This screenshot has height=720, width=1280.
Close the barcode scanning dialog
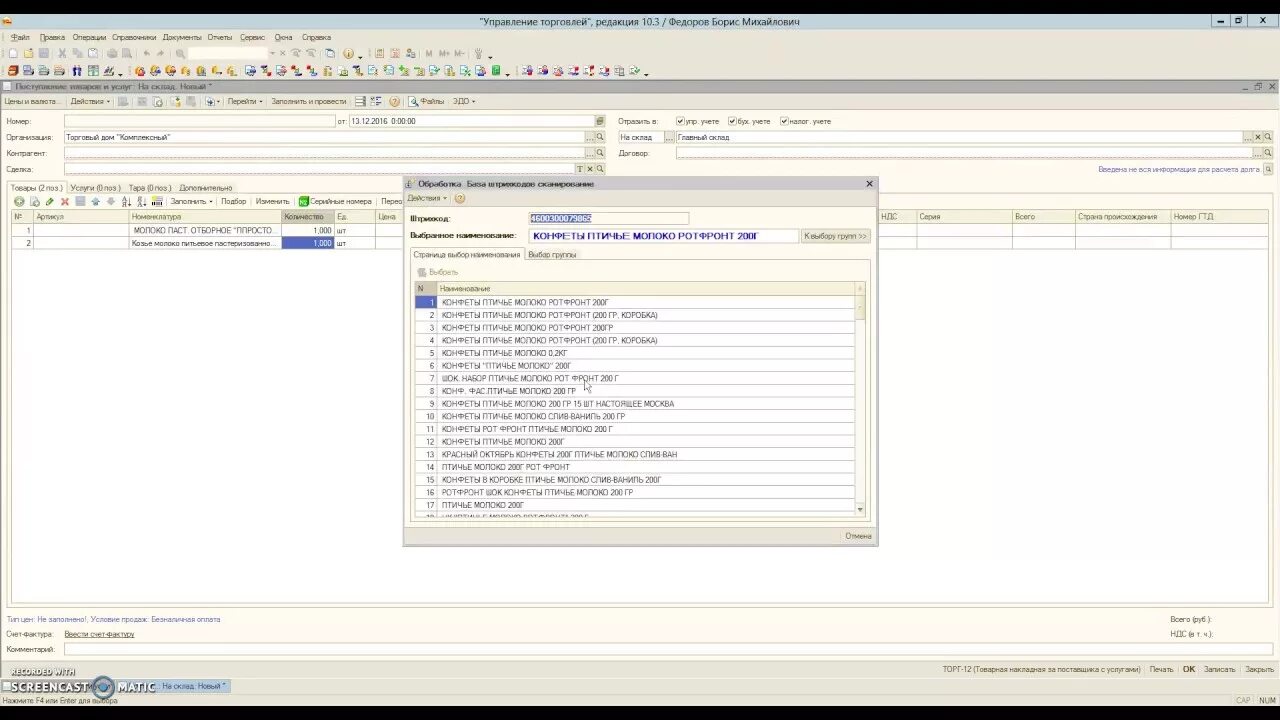tap(869, 184)
